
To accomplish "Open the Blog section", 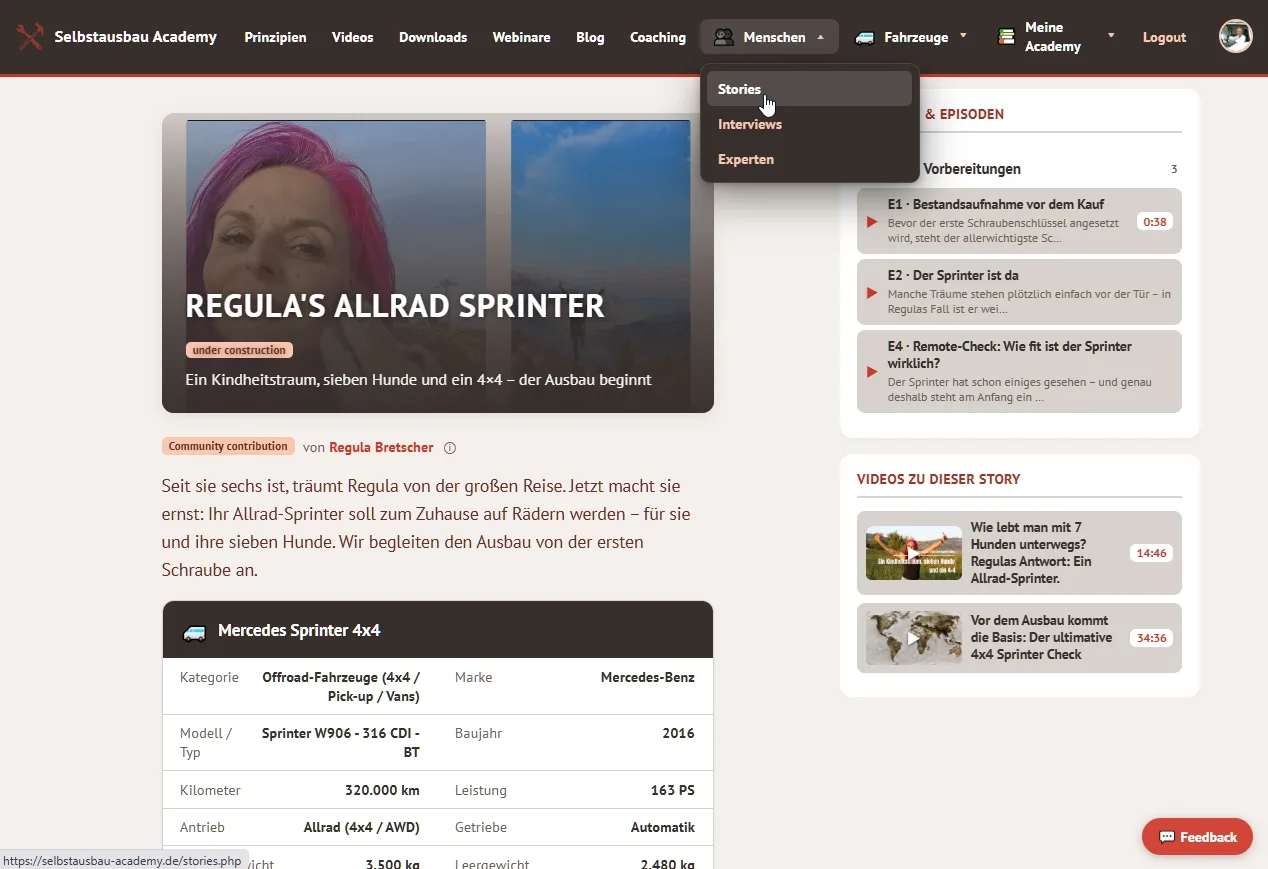I will tap(590, 37).
